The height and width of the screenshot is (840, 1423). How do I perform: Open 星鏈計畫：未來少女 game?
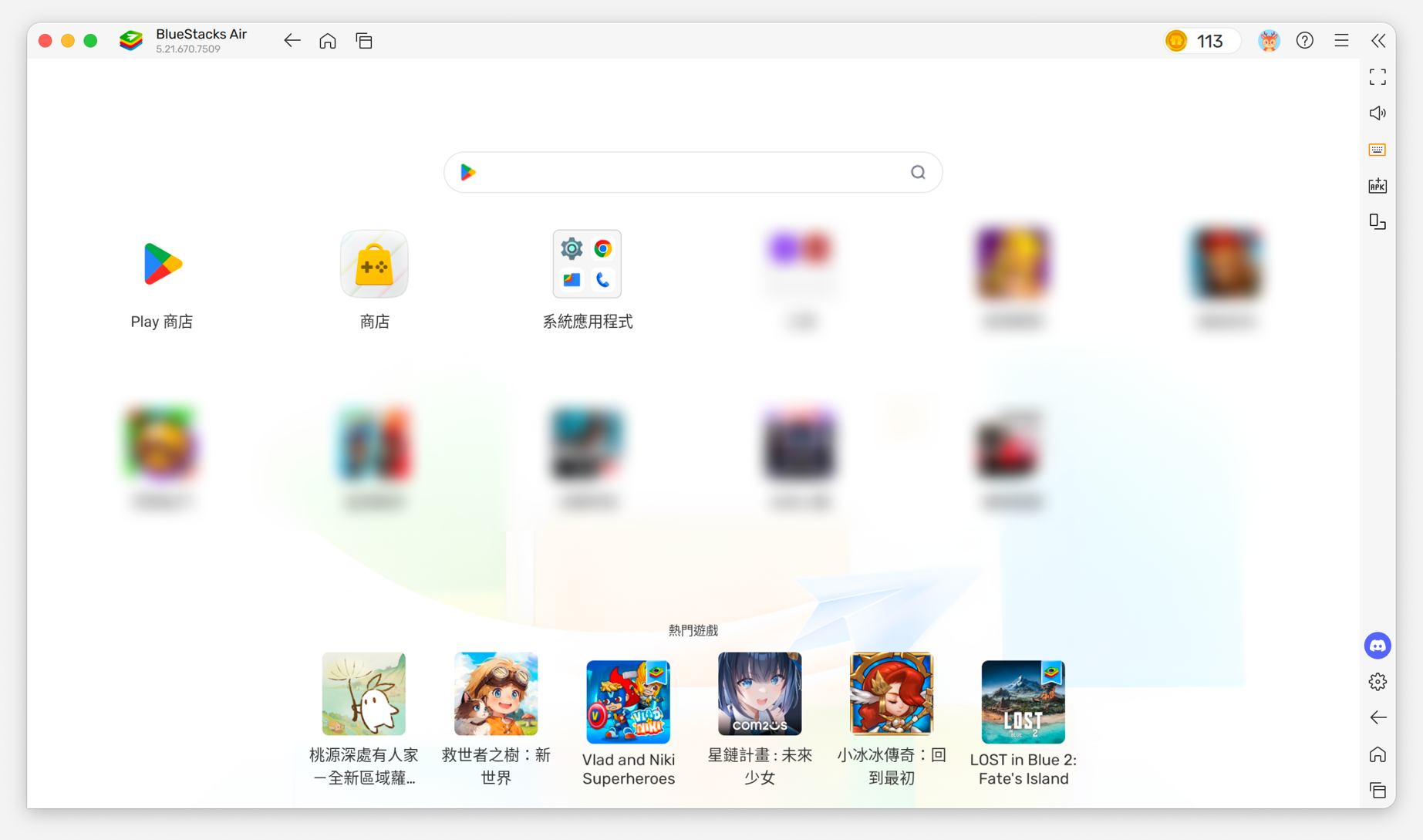click(x=760, y=719)
